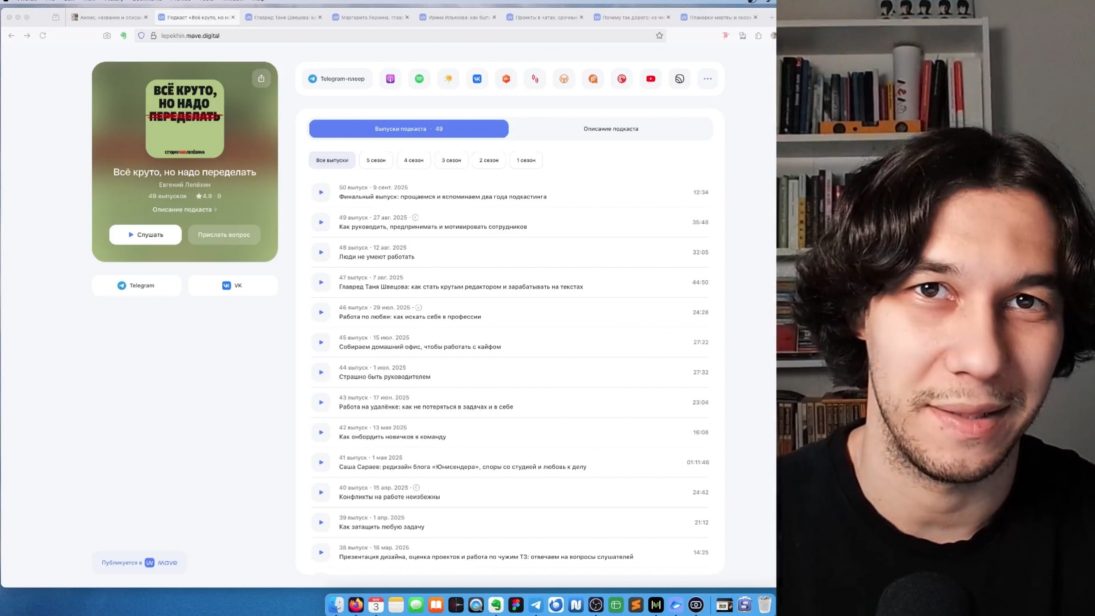Switch to the «Выпуски подкаста» tab
The height and width of the screenshot is (616, 1095).
(408, 129)
